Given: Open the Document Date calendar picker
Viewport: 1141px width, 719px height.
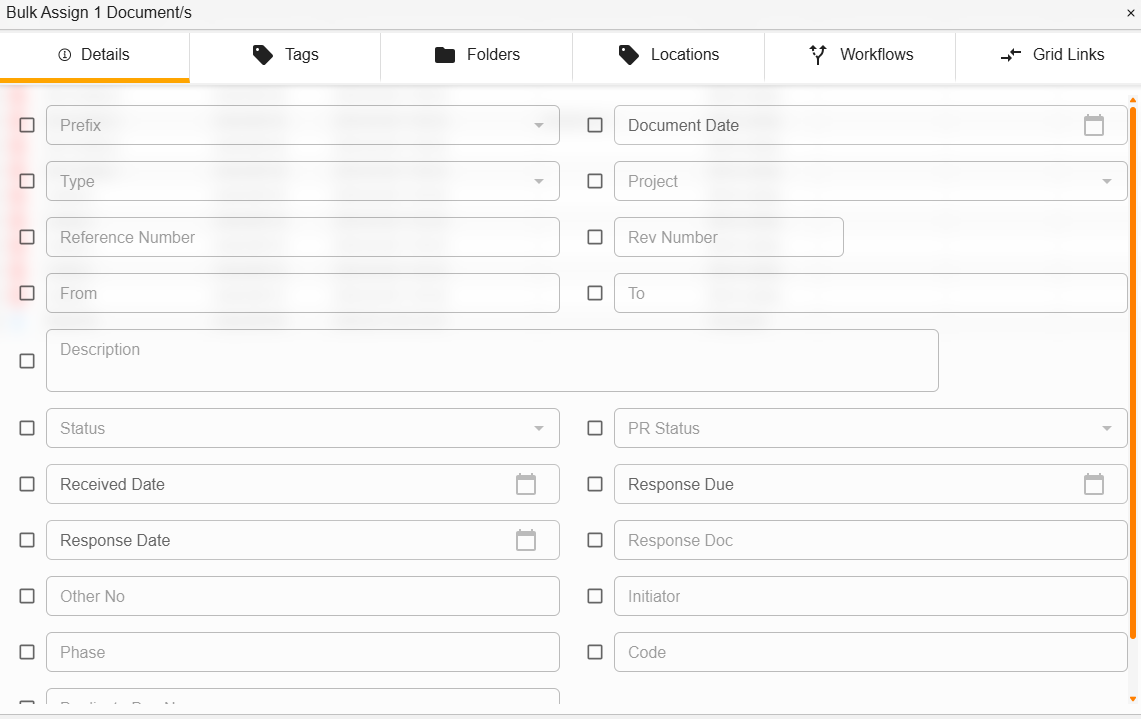Looking at the screenshot, I should tap(1094, 124).
